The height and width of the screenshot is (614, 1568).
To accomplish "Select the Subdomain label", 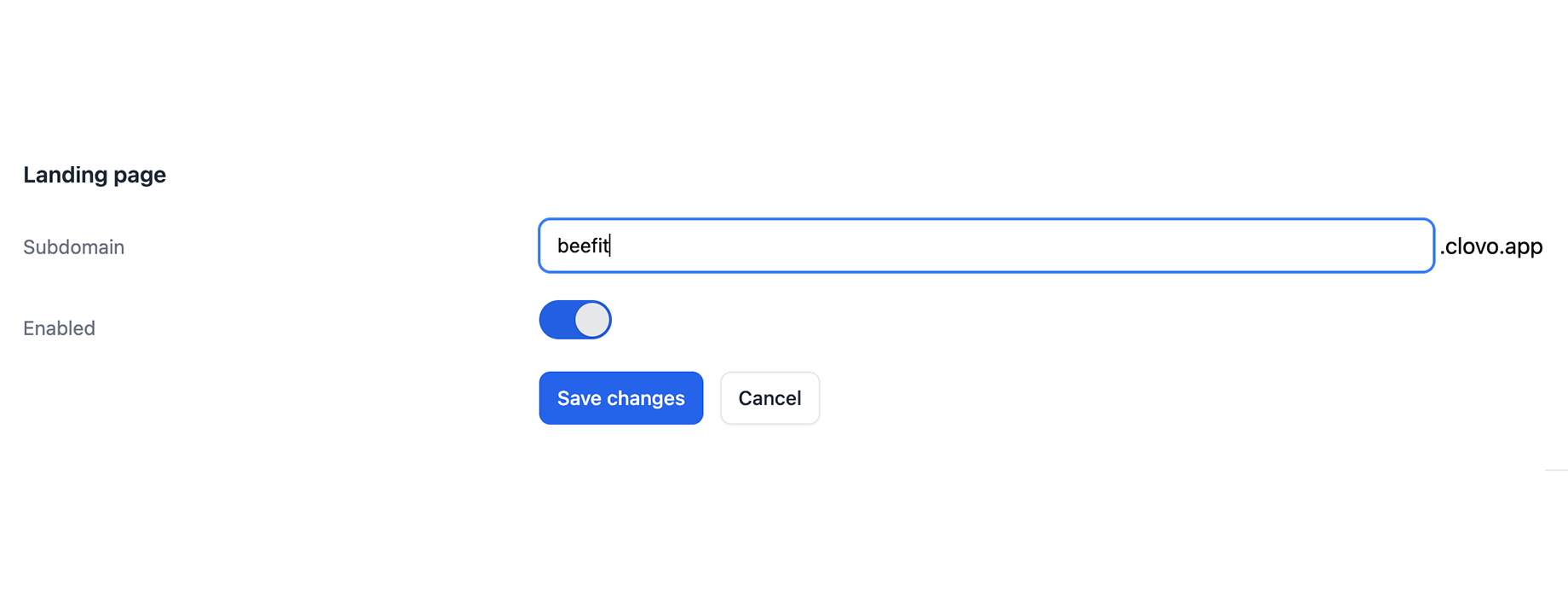I will click(x=73, y=246).
